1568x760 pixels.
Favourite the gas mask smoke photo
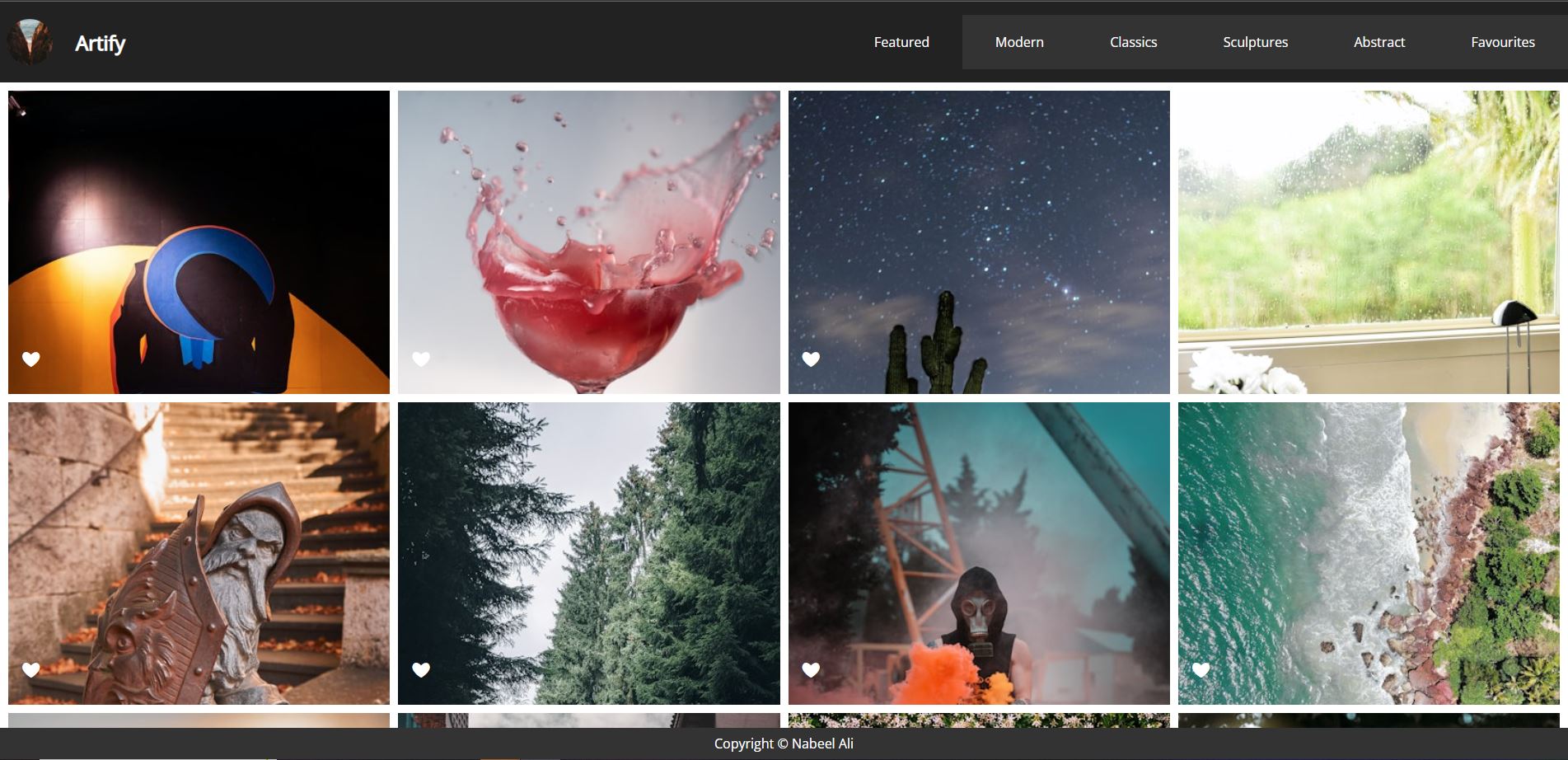(x=811, y=670)
